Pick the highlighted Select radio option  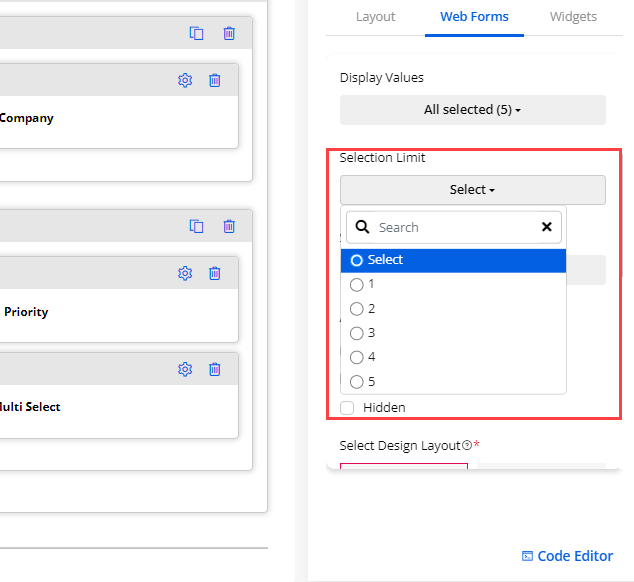pyautogui.click(x=357, y=260)
